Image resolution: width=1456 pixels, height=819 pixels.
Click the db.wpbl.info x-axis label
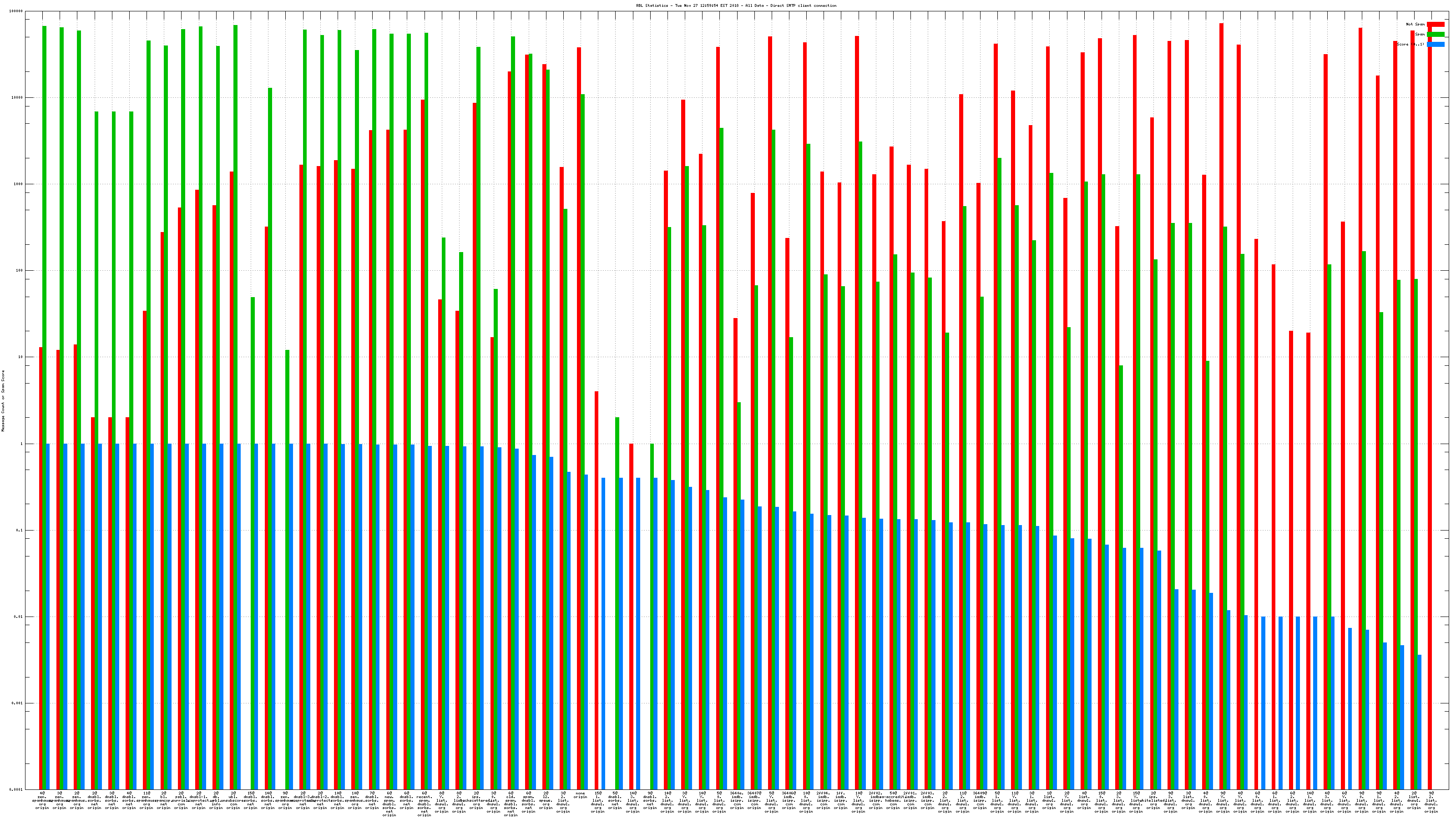[216, 801]
